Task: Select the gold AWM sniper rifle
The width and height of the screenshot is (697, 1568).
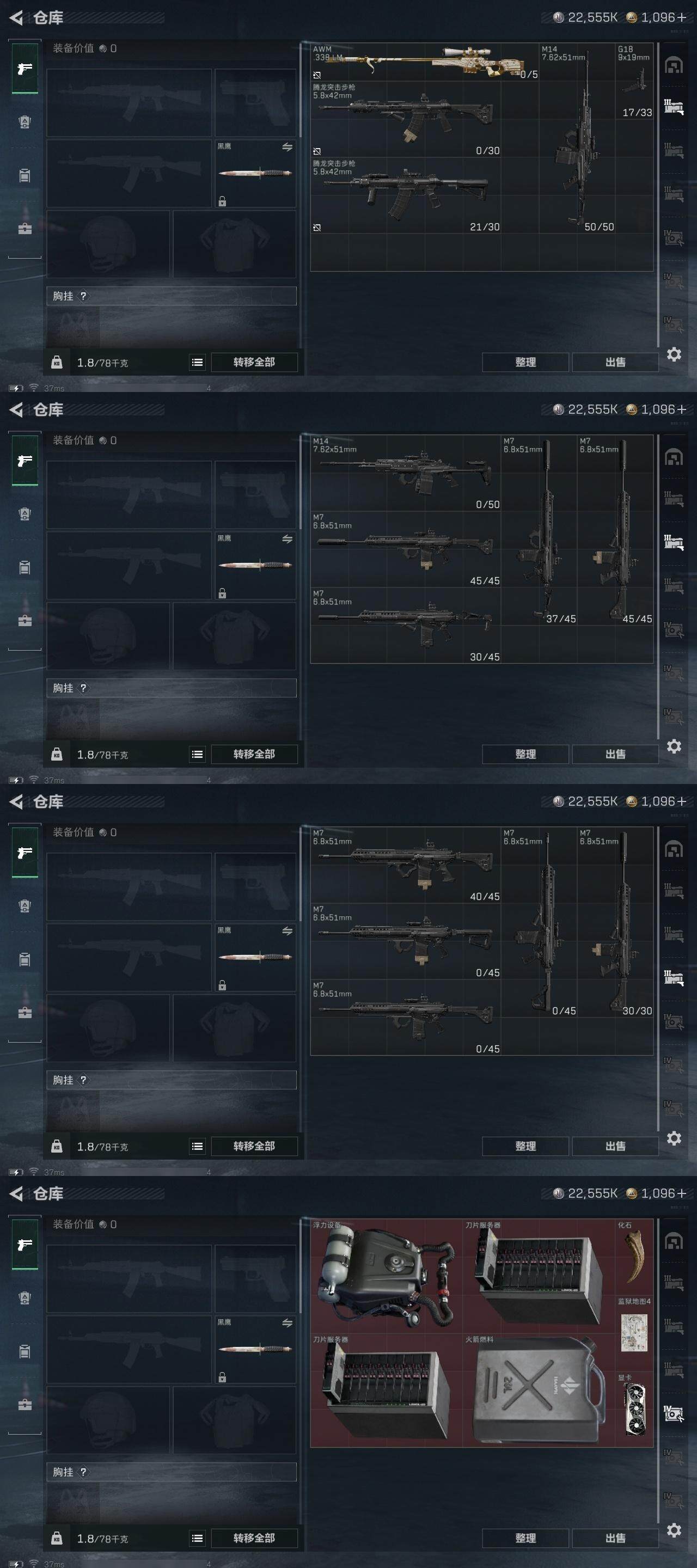Action: [x=424, y=62]
